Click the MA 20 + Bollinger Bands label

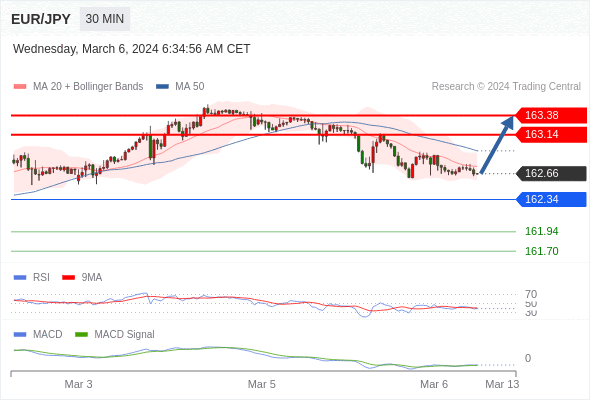pos(88,87)
